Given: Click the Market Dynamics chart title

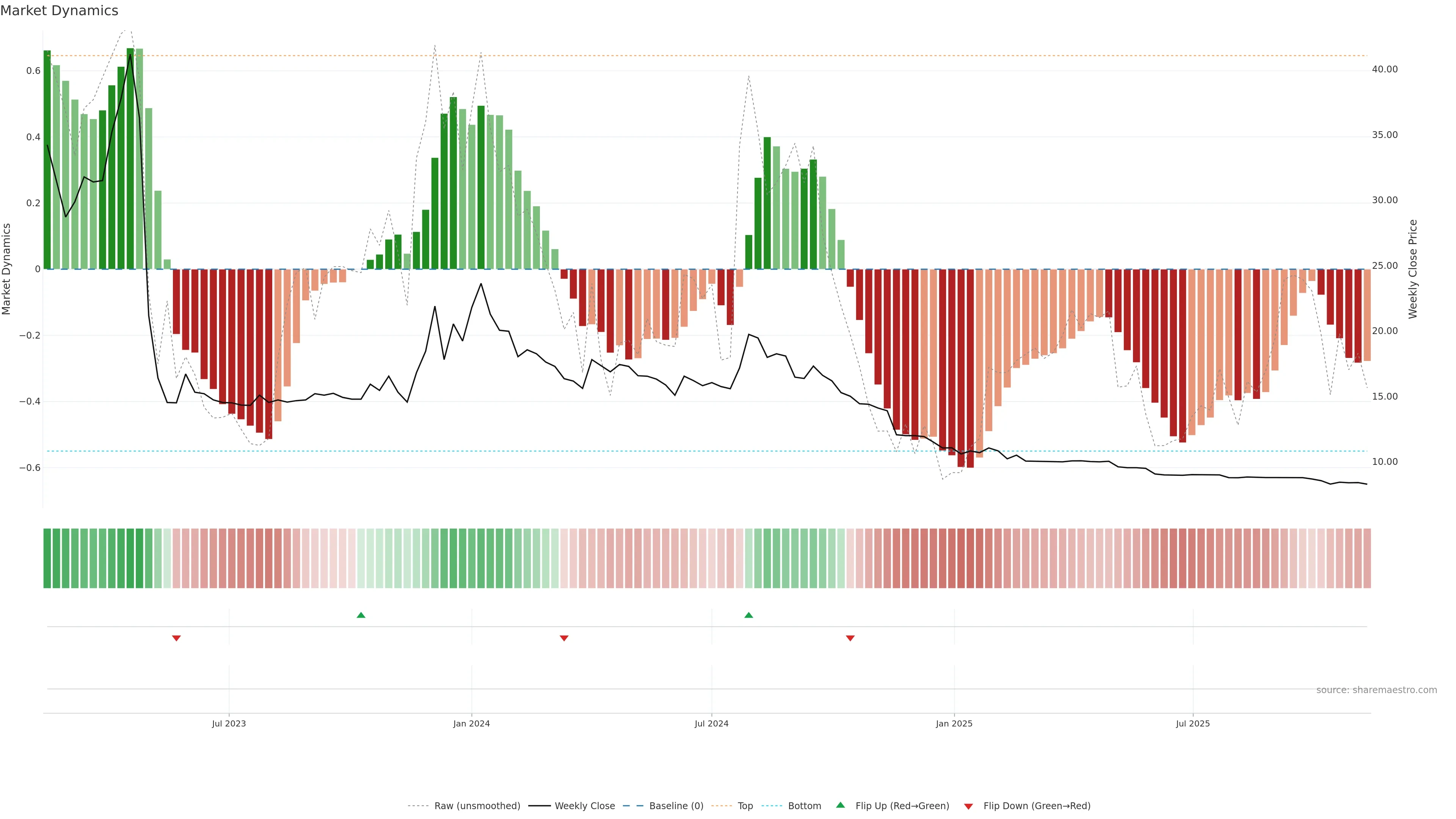Looking at the screenshot, I should 60,11.
